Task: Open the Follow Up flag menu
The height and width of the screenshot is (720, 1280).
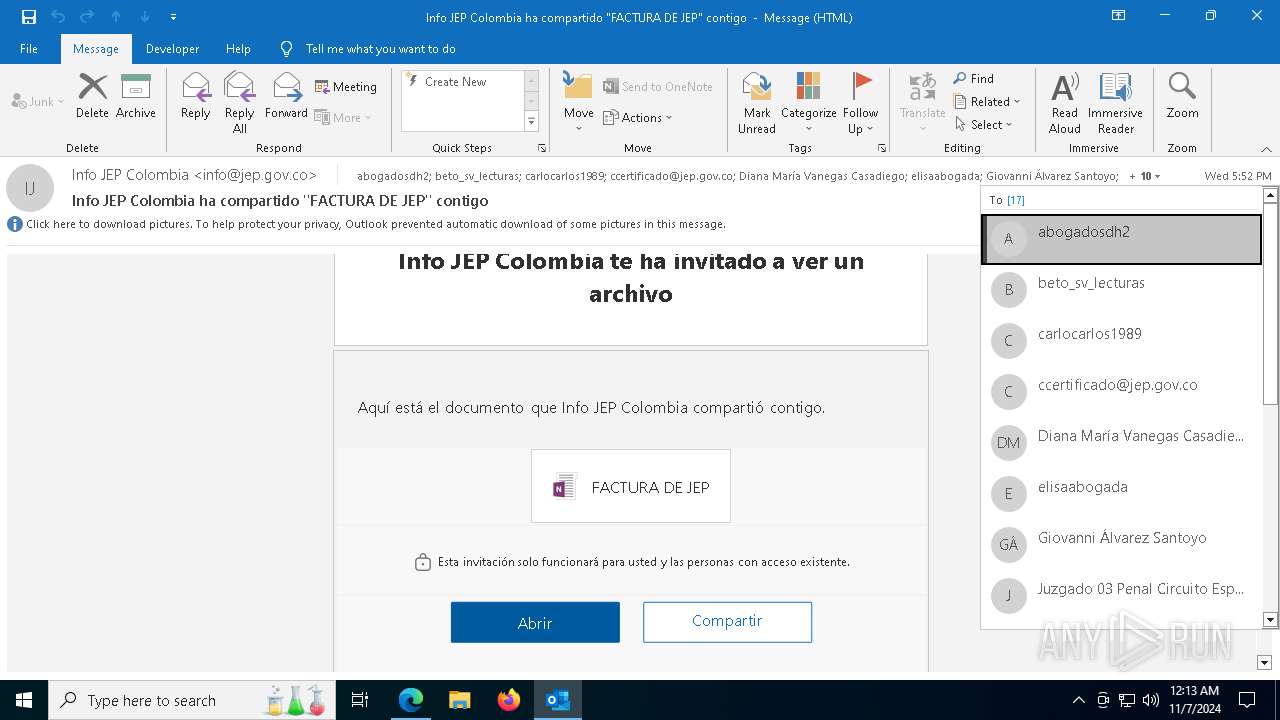Action: [860, 103]
